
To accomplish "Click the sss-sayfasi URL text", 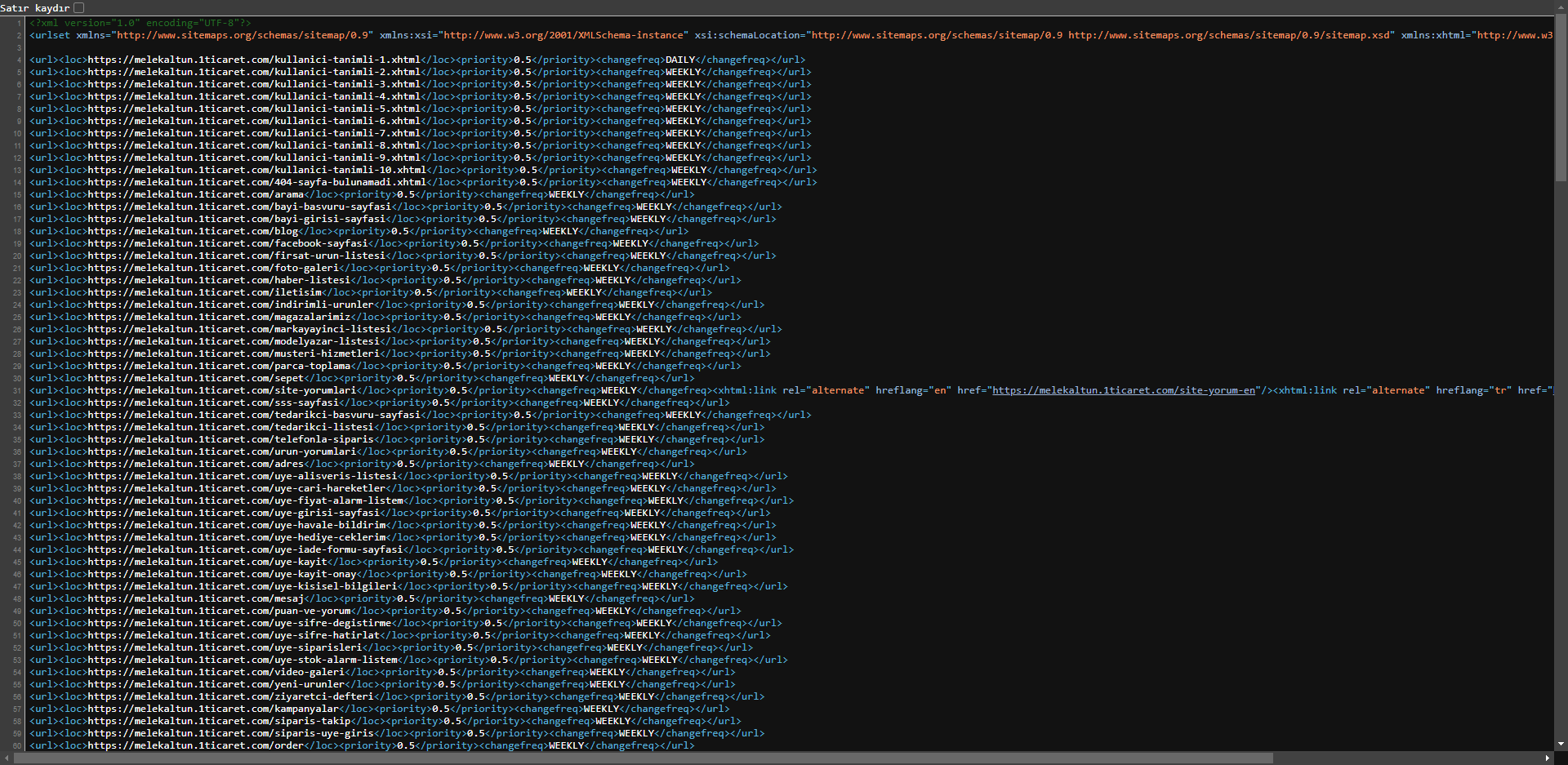I will [213, 403].
